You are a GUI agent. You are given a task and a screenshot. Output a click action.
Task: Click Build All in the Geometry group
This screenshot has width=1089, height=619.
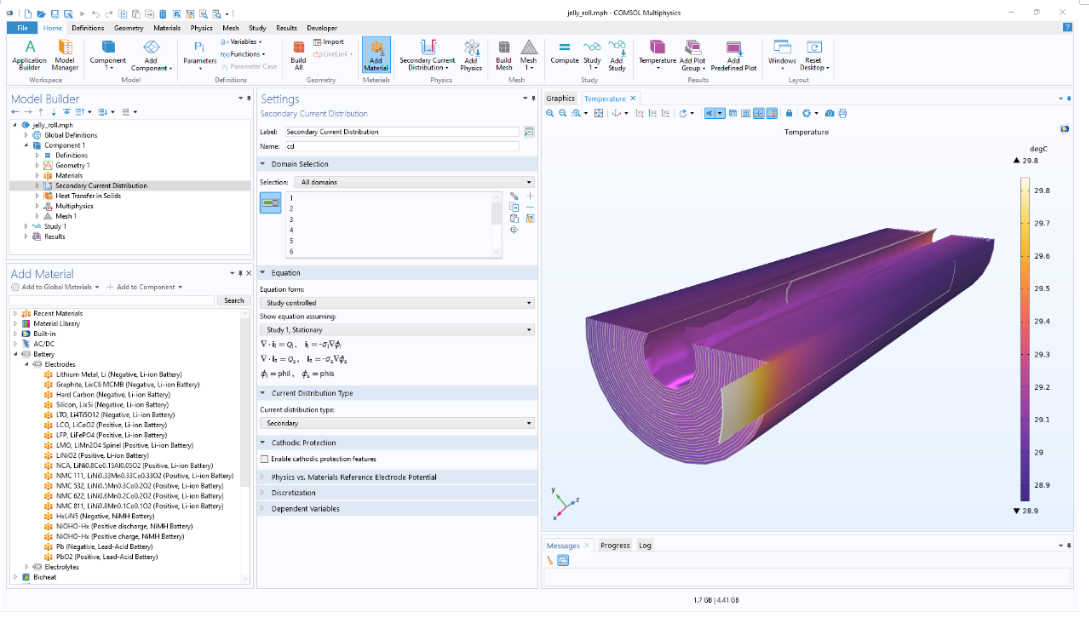(x=299, y=55)
